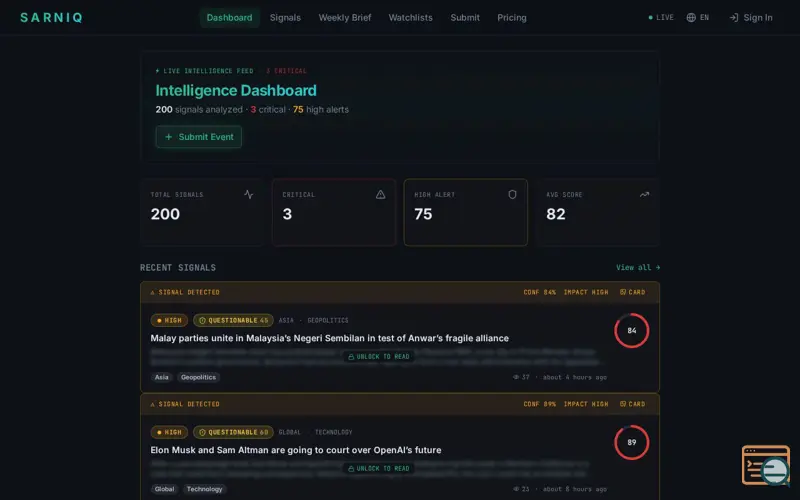Screen dimensions: 800x500
Task: Open CARD for the Malaysia signal
Action: [633, 292]
